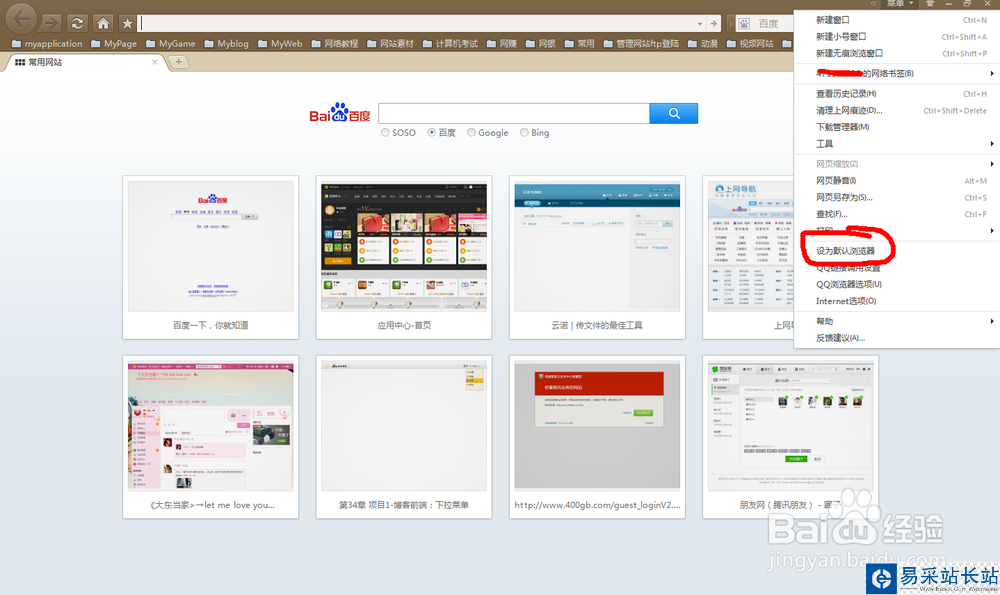Expand the 网页缩放(Z) submenu
Image resolution: width=1000 pixels, height=595 pixels.
897,164
